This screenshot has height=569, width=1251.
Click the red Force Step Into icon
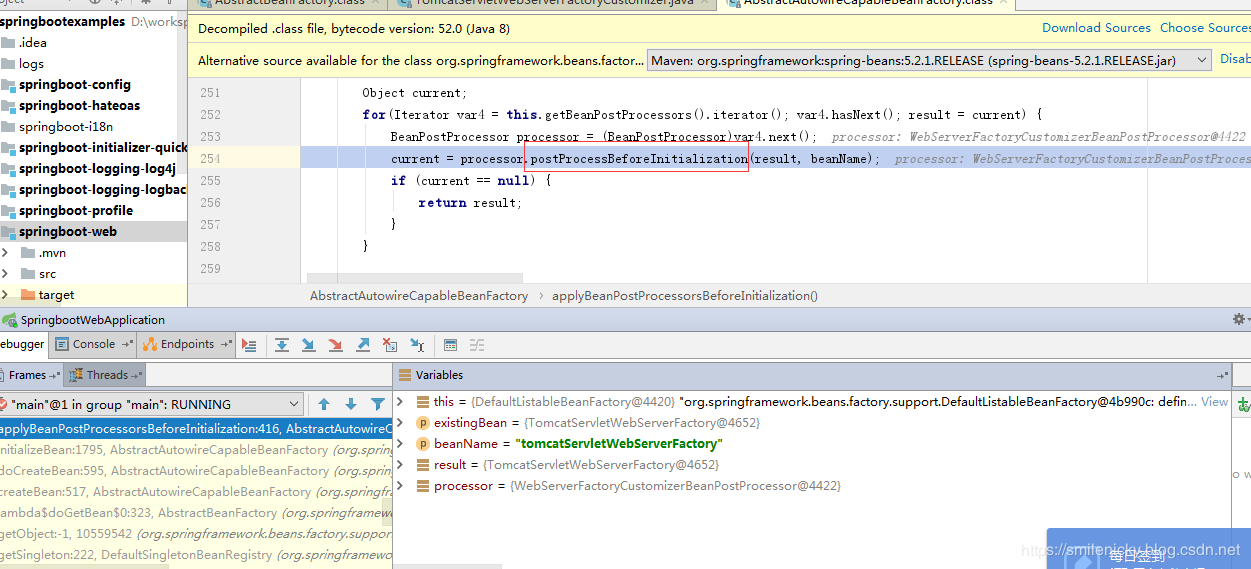335,345
